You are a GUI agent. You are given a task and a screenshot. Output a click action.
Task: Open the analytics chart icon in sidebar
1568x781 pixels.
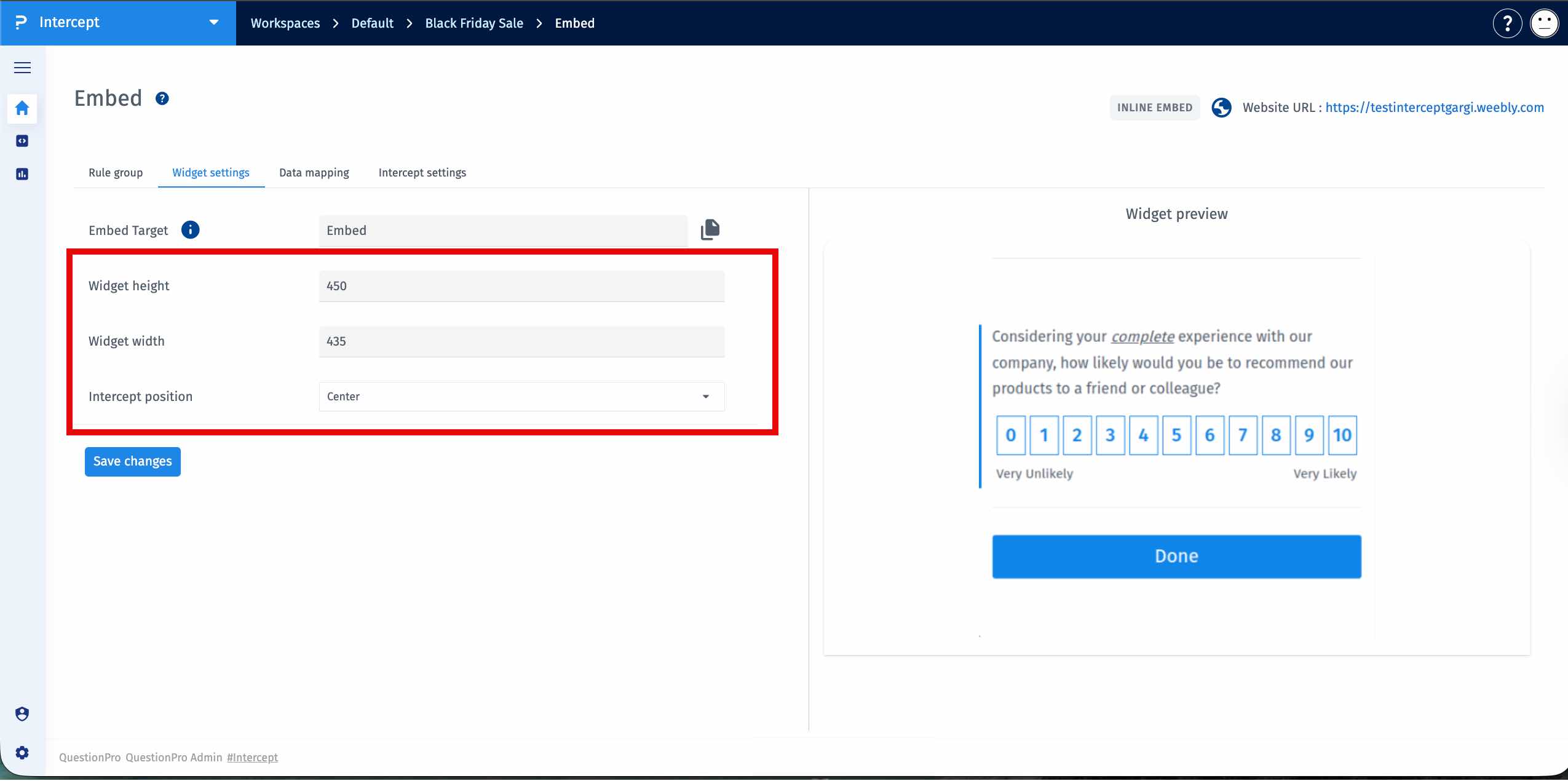tap(22, 174)
